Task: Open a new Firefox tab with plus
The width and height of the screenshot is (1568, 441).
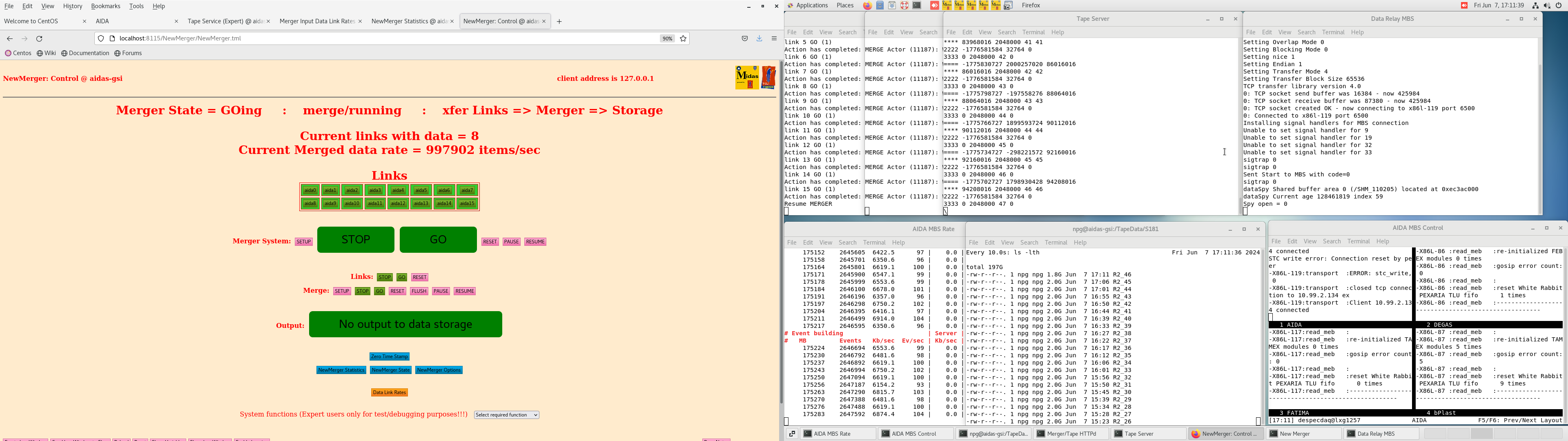Action: point(559,22)
